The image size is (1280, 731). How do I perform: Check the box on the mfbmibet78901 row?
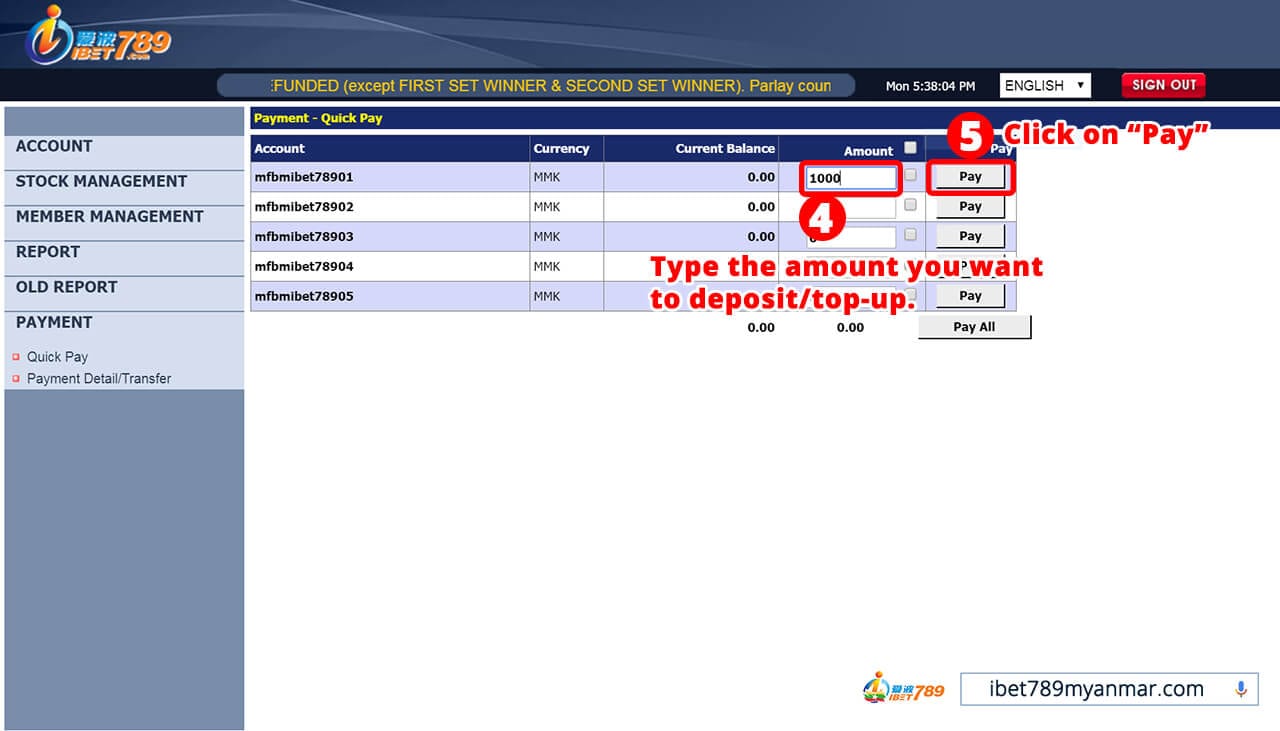[x=911, y=174]
